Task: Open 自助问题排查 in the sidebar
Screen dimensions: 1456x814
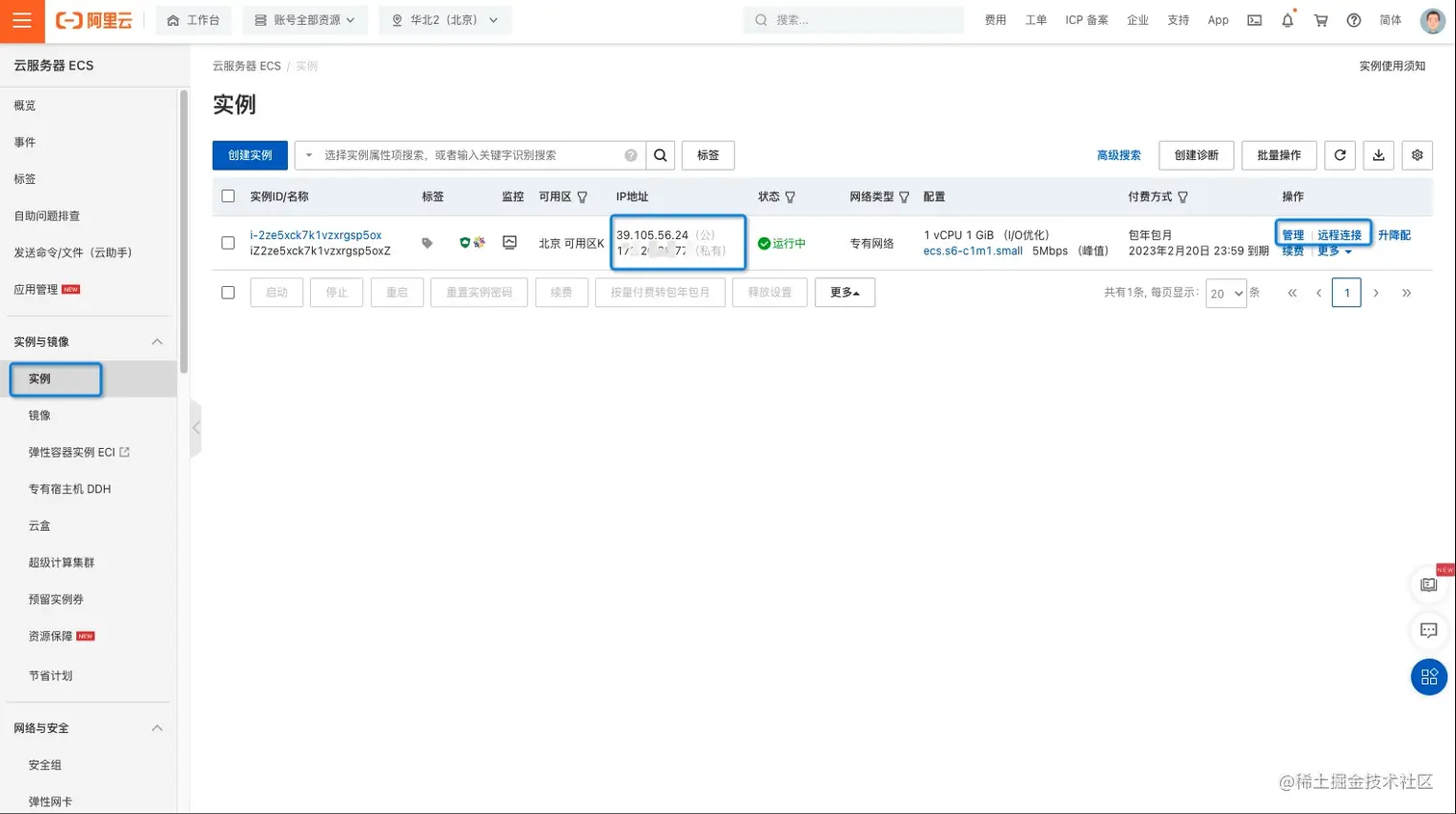Action: pos(47,216)
